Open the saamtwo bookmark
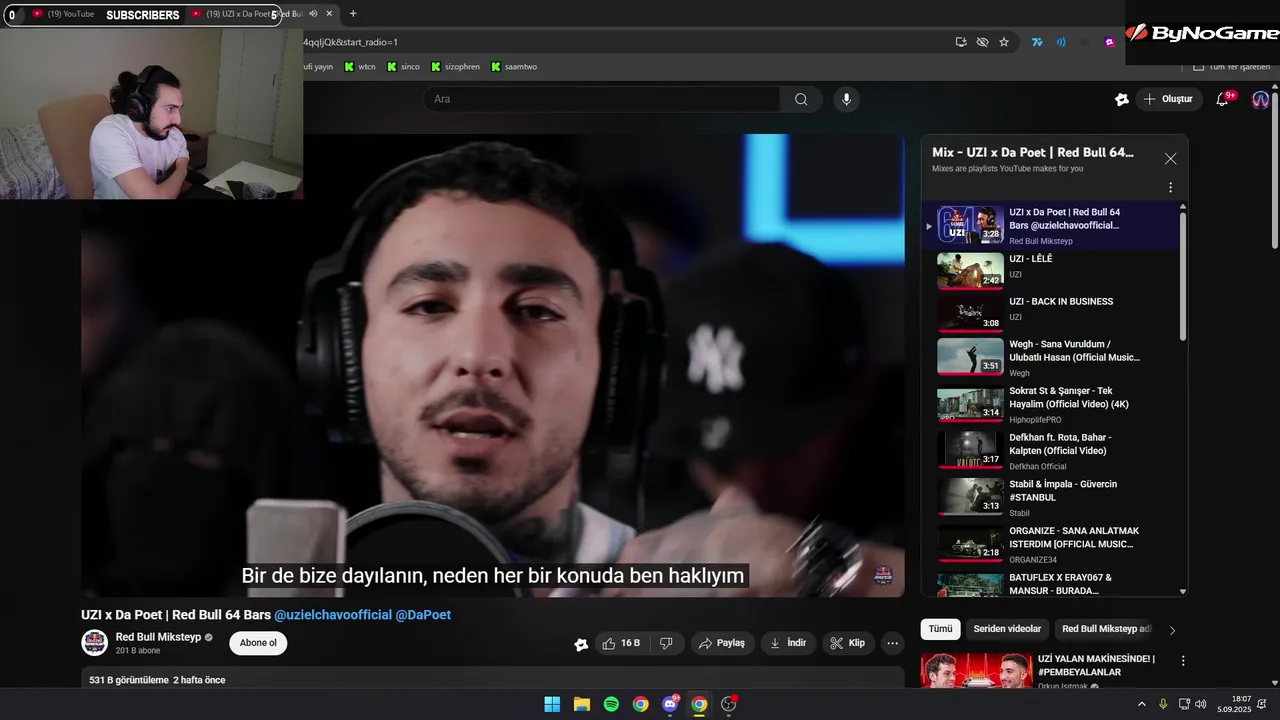This screenshot has width=1280, height=720. coord(514,67)
